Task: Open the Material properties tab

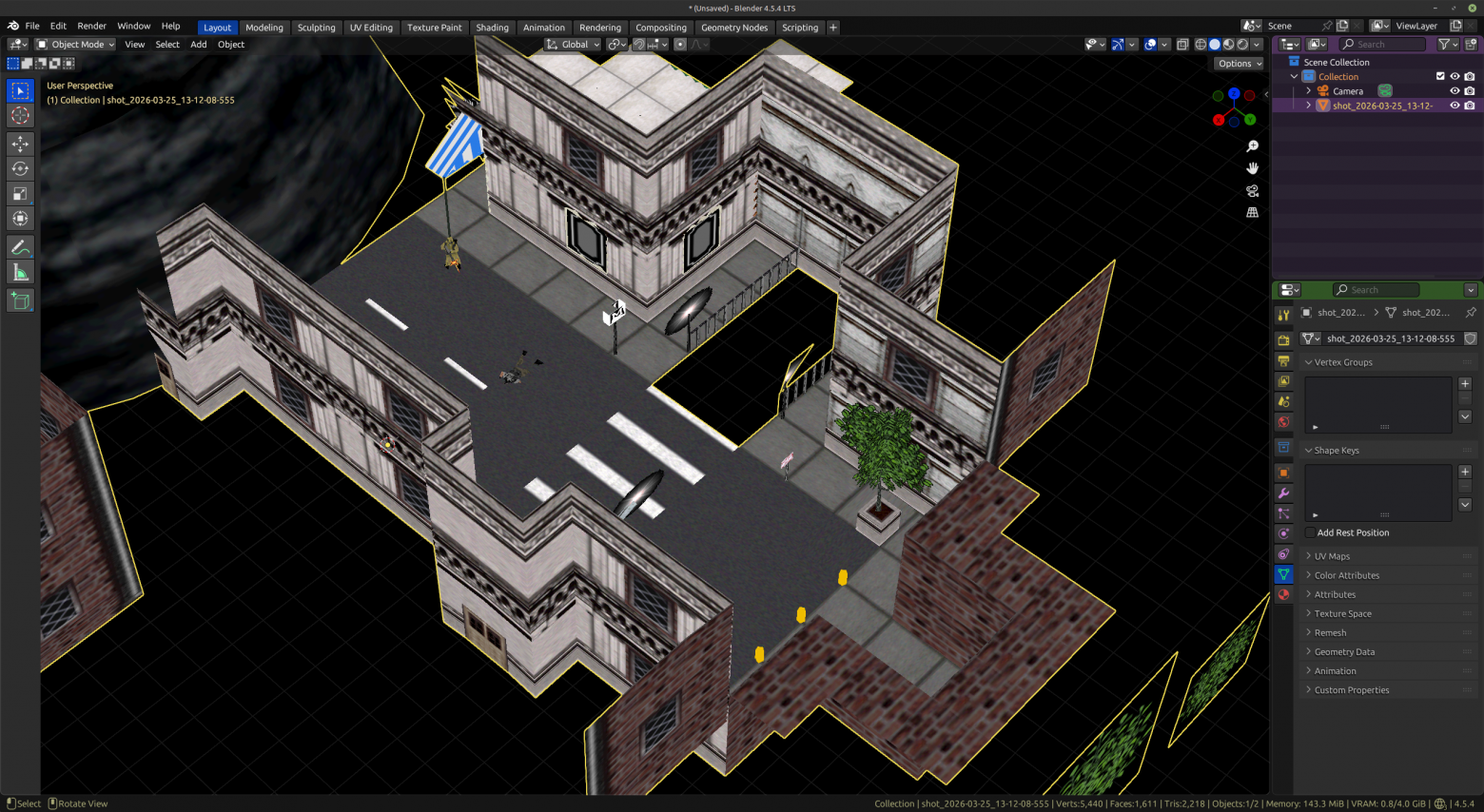Action: point(1283,594)
